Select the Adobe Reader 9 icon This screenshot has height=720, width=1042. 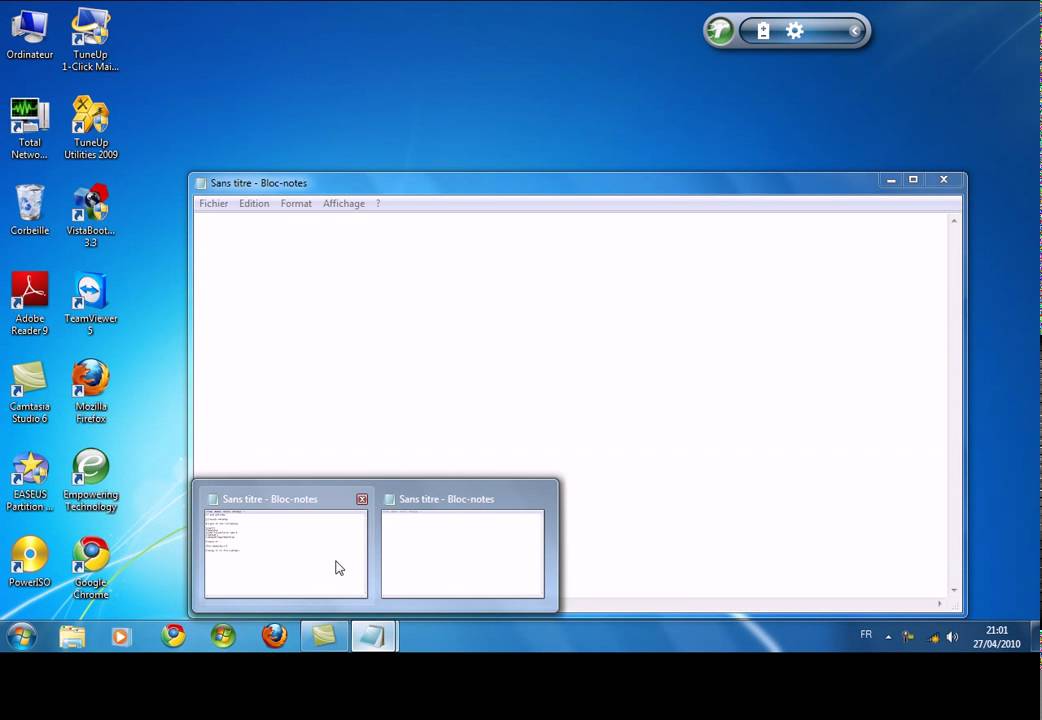[x=29, y=304]
